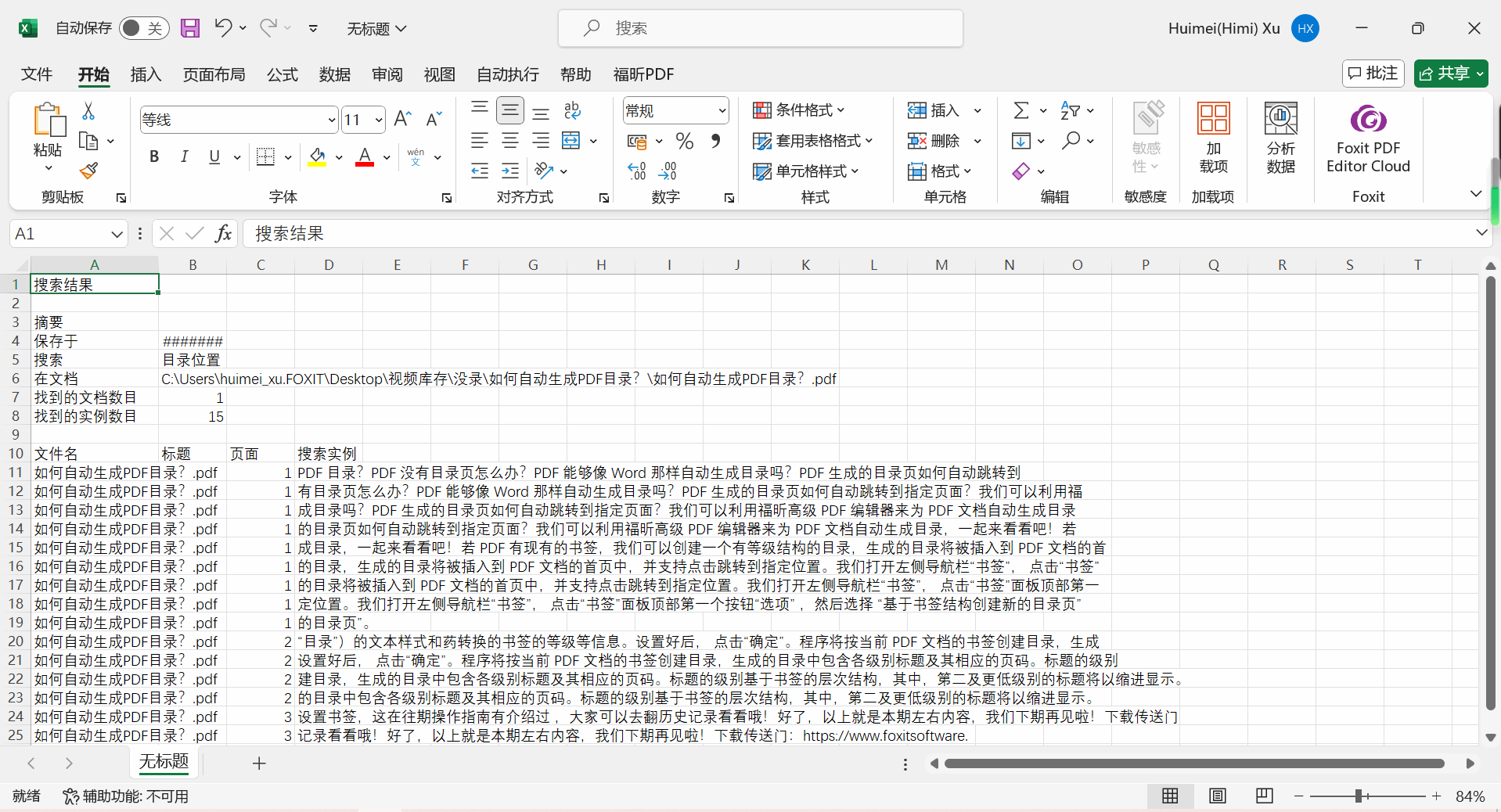1501x812 pixels.
Task: Click the Format Painter brush icon
Action: click(88, 171)
